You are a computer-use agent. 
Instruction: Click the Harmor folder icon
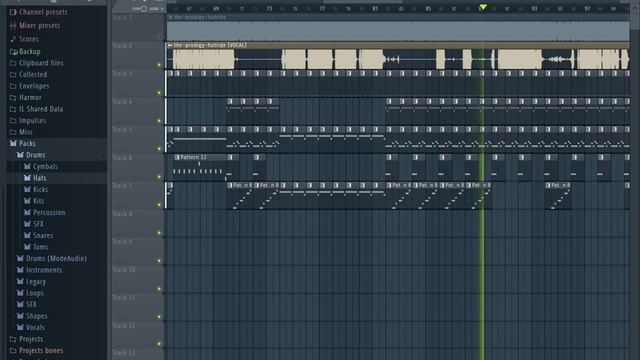click(x=13, y=98)
